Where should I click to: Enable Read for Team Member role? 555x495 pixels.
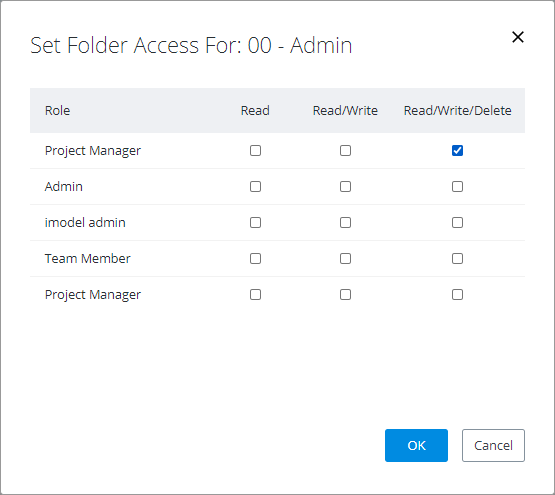click(255, 259)
